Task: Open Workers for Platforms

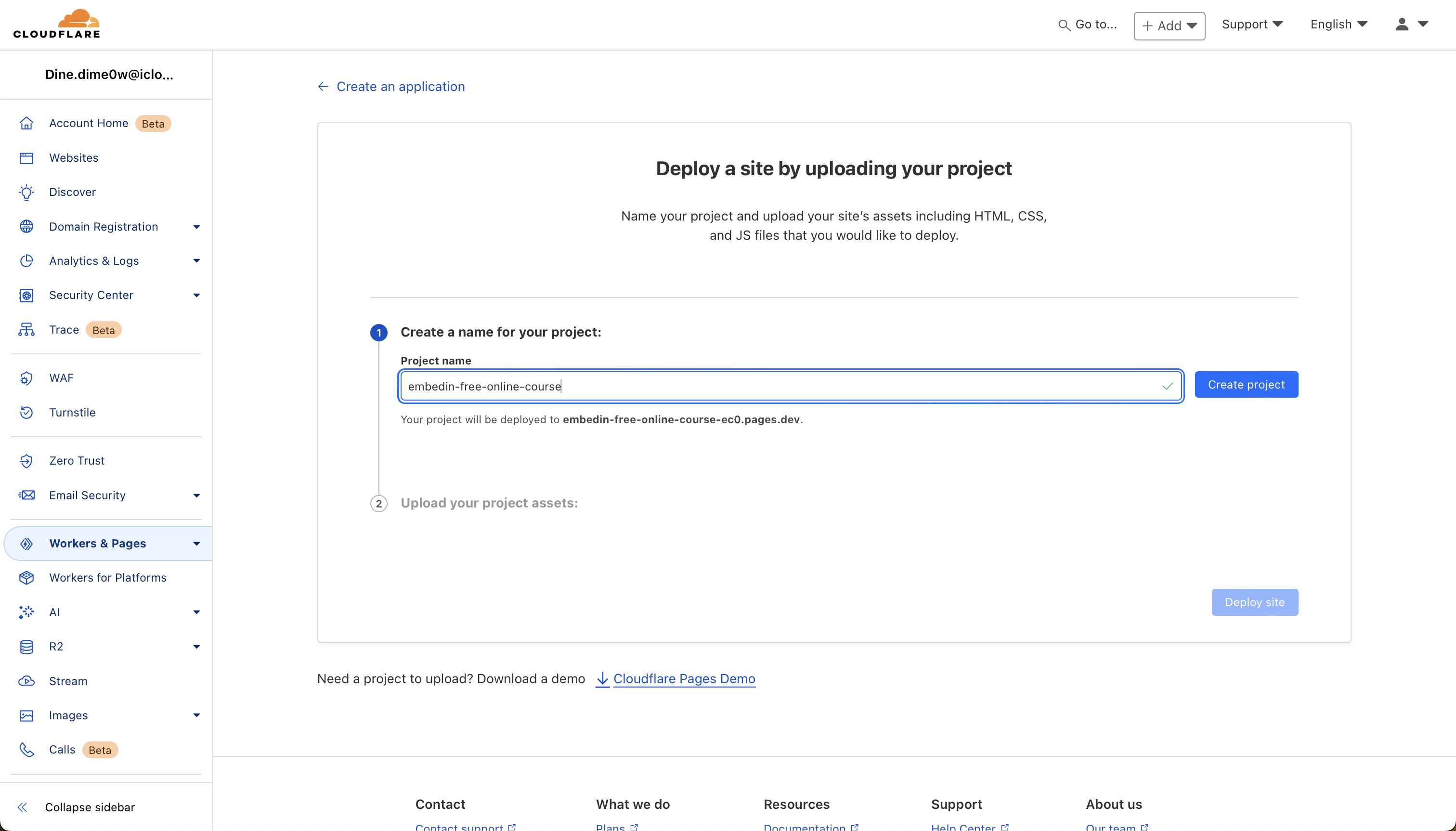Action: pyautogui.click(x=108, y=578)
